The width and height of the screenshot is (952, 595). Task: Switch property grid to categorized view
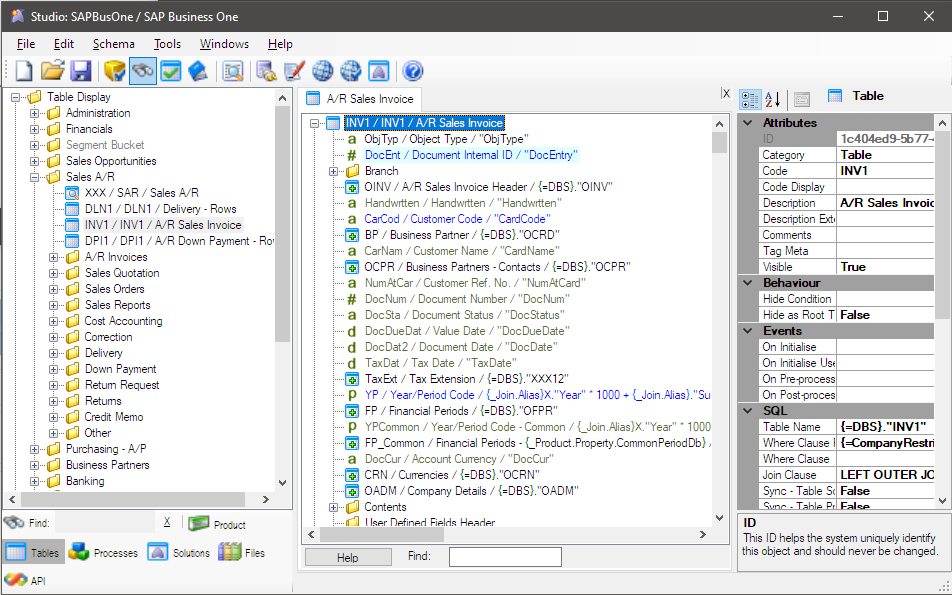coord(750,100)
